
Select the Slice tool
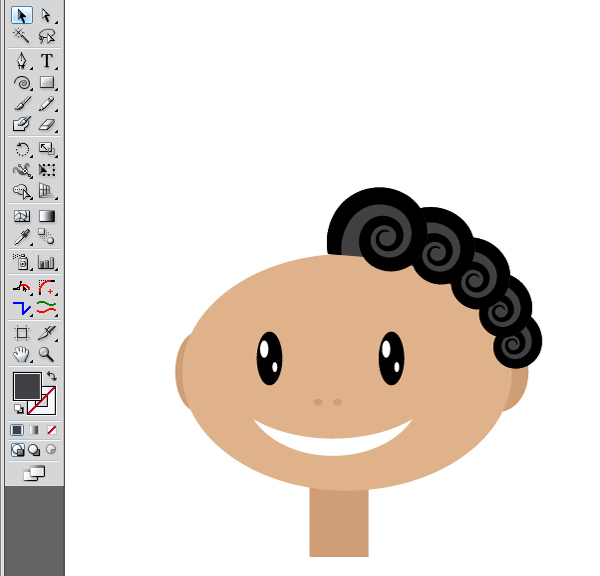tap(46, 333)
